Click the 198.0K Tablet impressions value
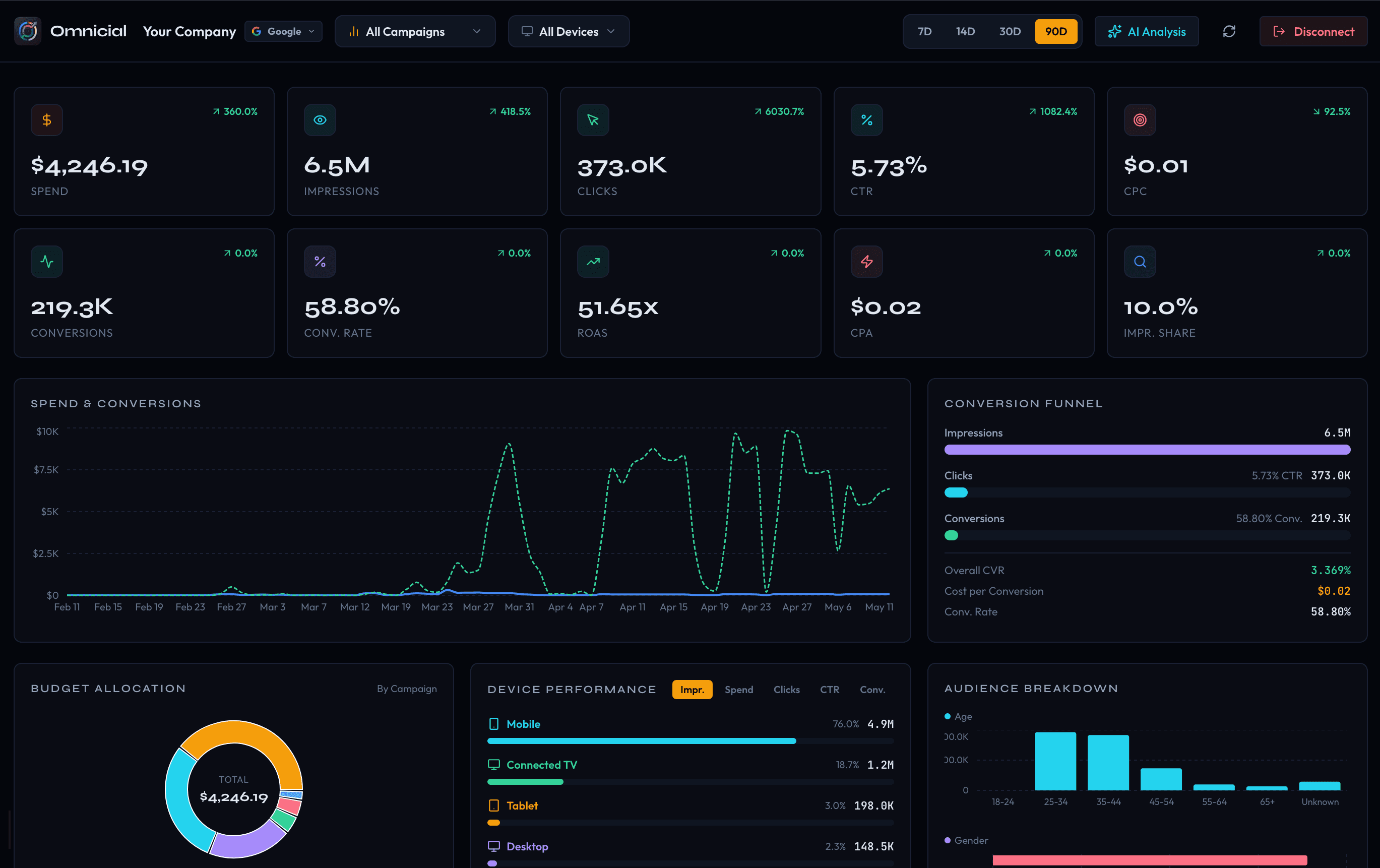 (x=873, y=805)
